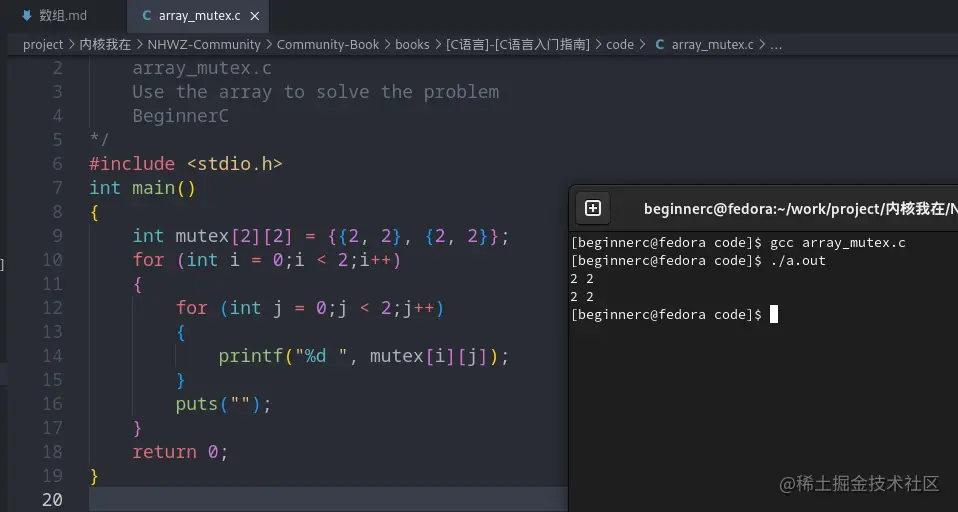Viewport: 958px width, 512px height.
Task: Click the return 0; statement
Action: click(x=180, y=452)
